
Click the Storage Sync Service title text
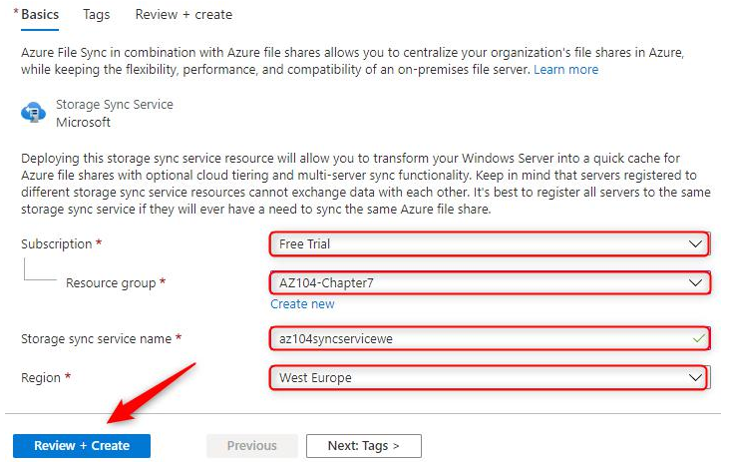[115, 104]
